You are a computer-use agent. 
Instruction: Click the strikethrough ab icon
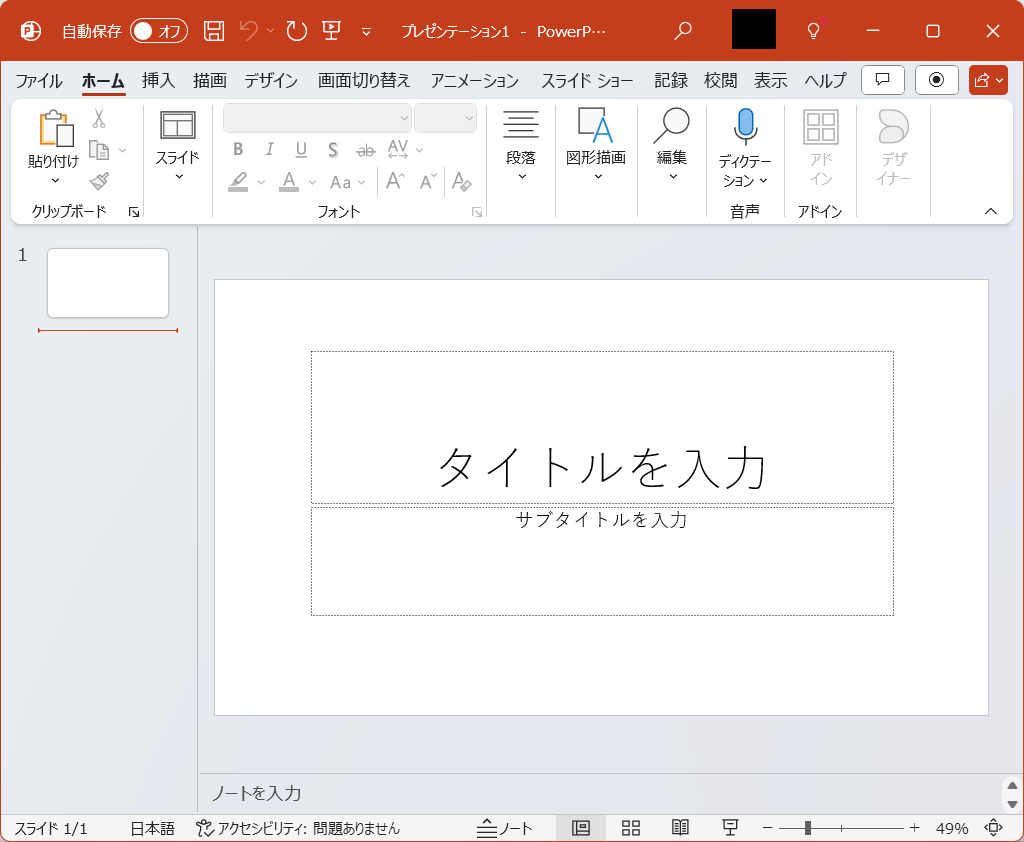pyautogui.click(x=366, y=150)
